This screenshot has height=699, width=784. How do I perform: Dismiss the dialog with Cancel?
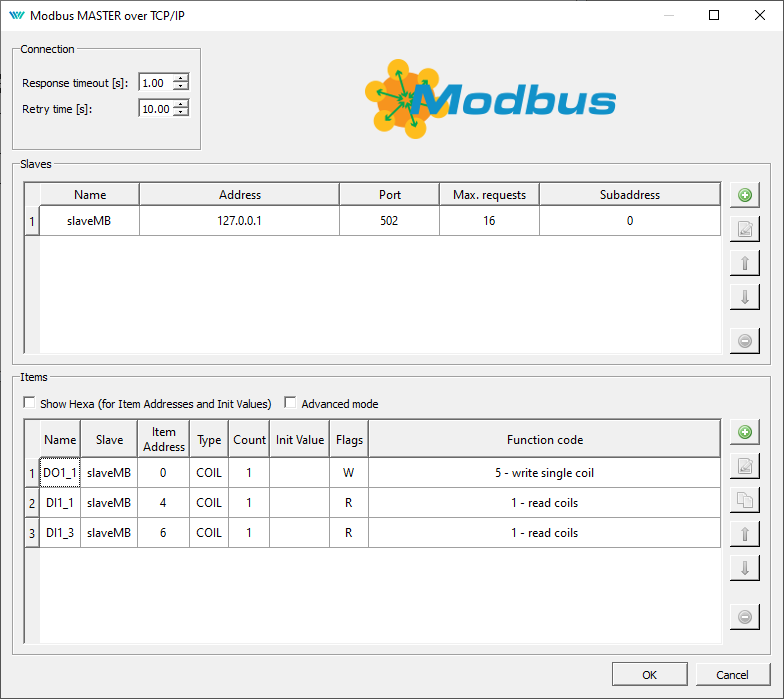[x=732, y=675]
